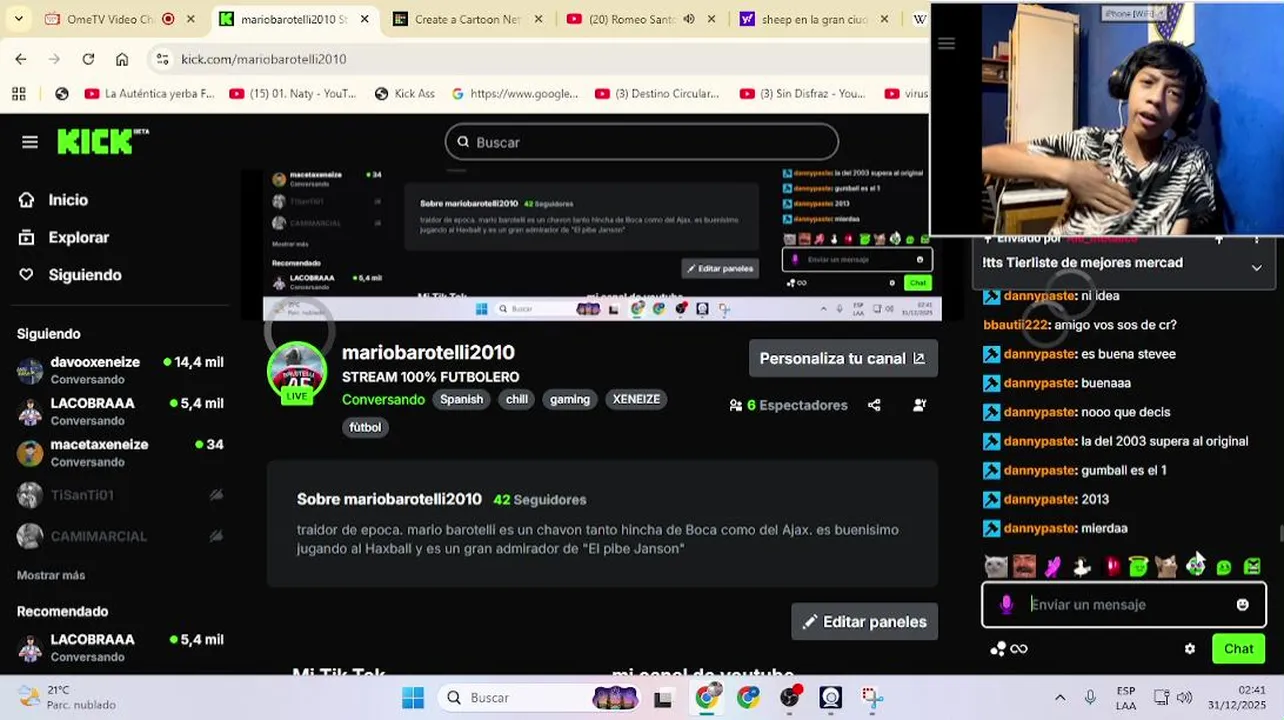Viewport: 1284px width, 720px height.
Task: Open the apps grid bookmark icon
Action: (x=18, y=93)
